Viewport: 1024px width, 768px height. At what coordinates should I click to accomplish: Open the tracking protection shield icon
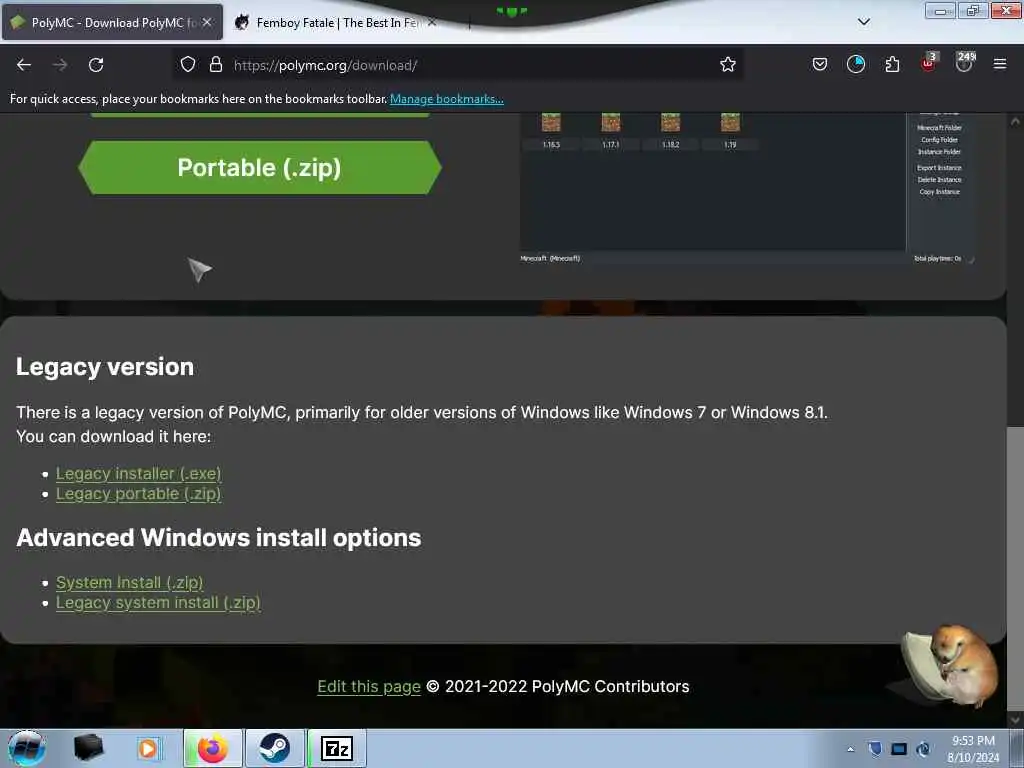point(188,65)
